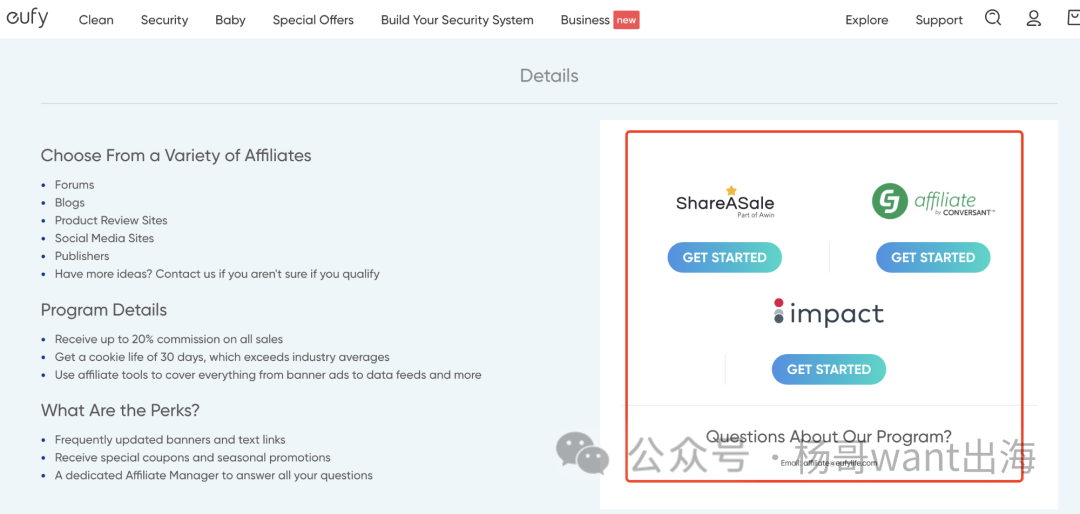Click the red 'new' badge beside Business
1080x514 pixels.
tap(626, 20)
